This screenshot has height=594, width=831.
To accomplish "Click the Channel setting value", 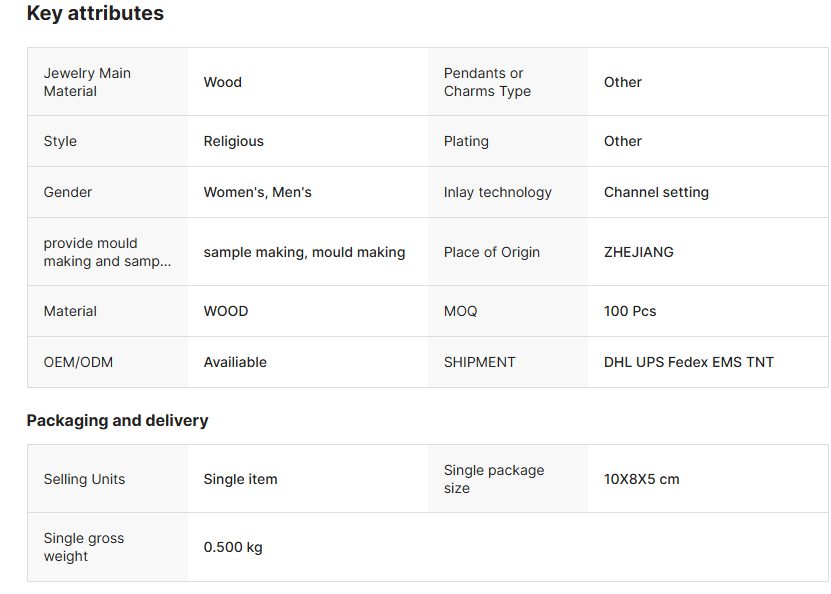I will click(x=656, y=192).
